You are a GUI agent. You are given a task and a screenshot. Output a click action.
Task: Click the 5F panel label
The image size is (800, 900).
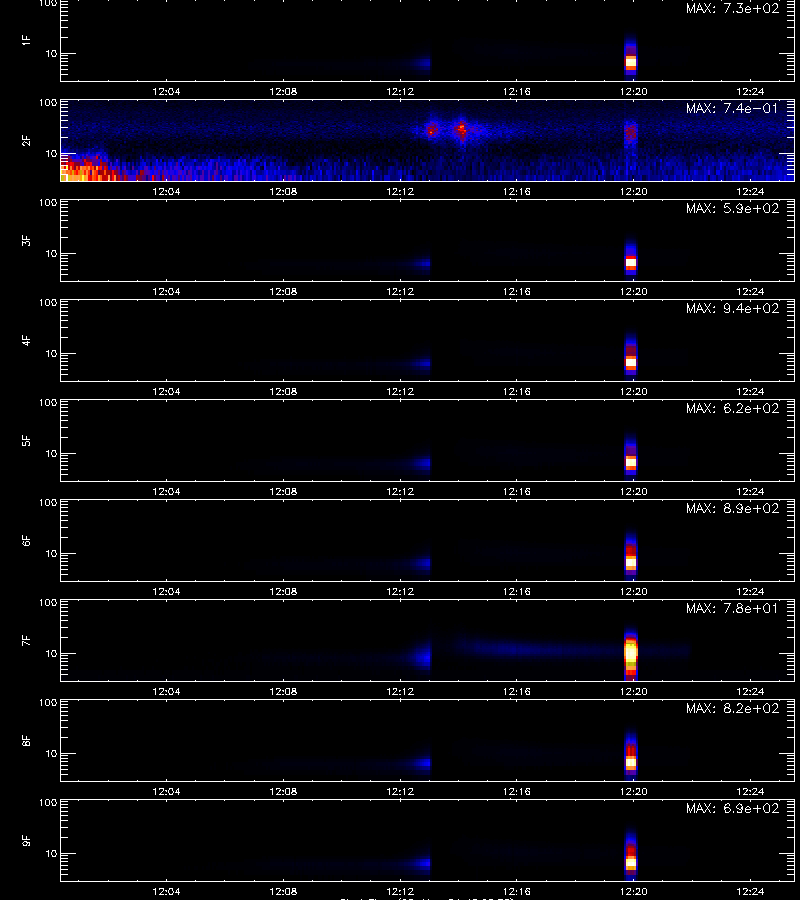[26, 440]
